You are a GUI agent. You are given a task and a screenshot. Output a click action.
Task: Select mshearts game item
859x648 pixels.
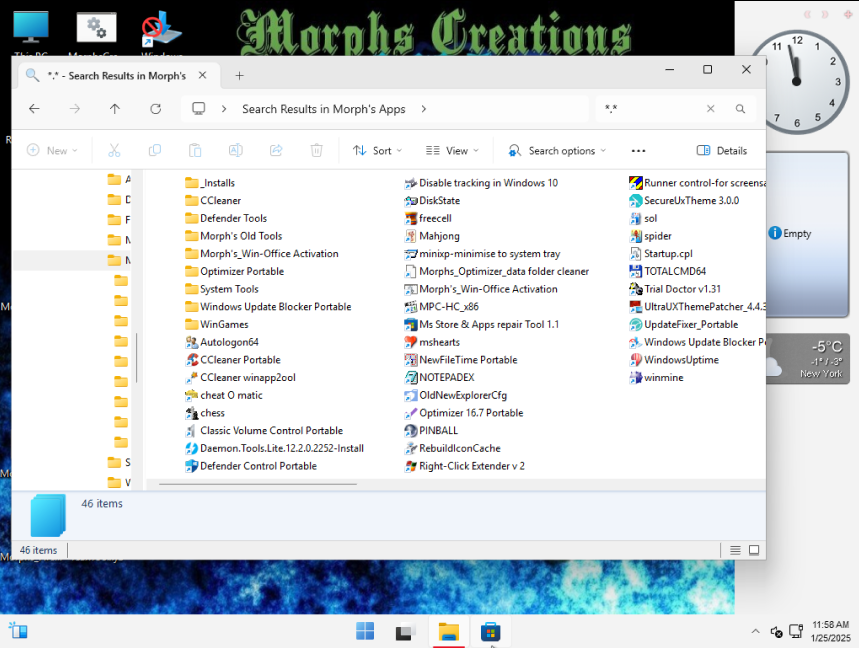(x=432, y=342)
